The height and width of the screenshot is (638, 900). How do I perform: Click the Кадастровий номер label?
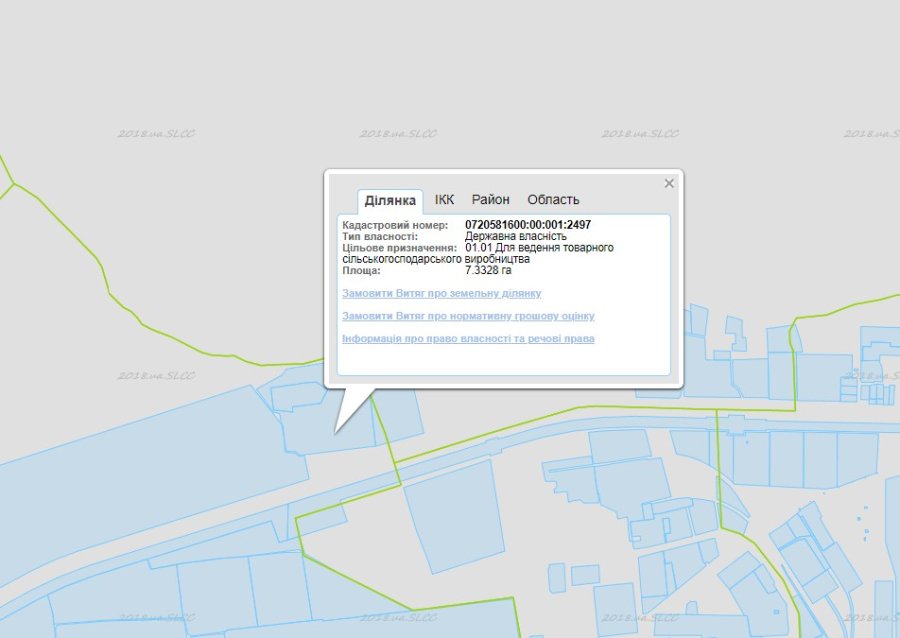[395, 225]
